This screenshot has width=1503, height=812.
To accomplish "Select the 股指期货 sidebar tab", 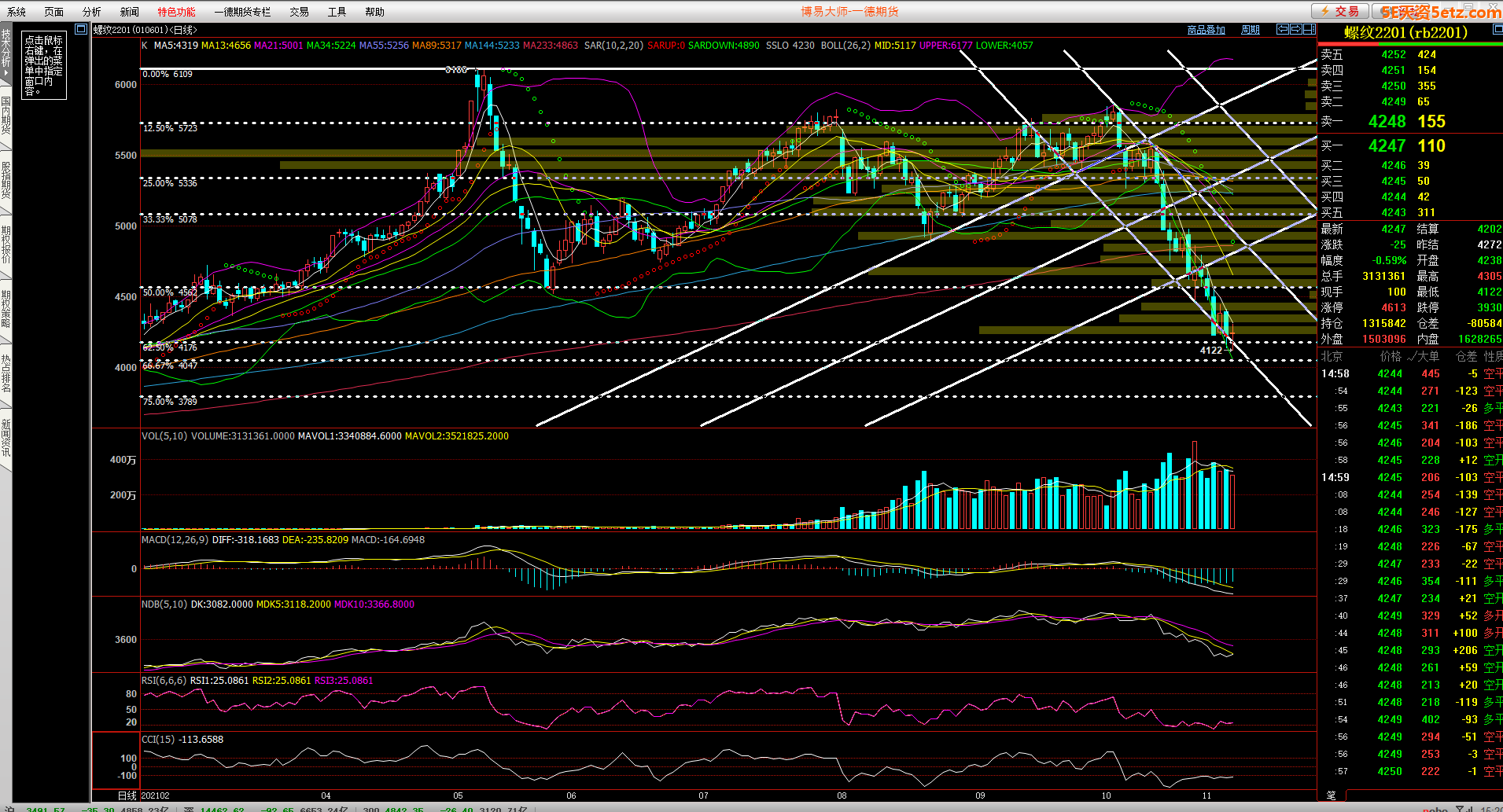I will [6, 180].
